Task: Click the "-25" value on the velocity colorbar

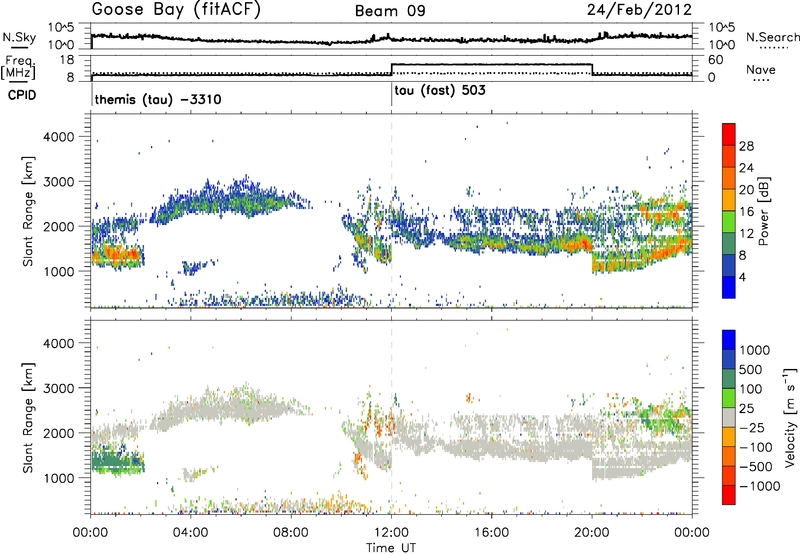Action: [754, 428]
